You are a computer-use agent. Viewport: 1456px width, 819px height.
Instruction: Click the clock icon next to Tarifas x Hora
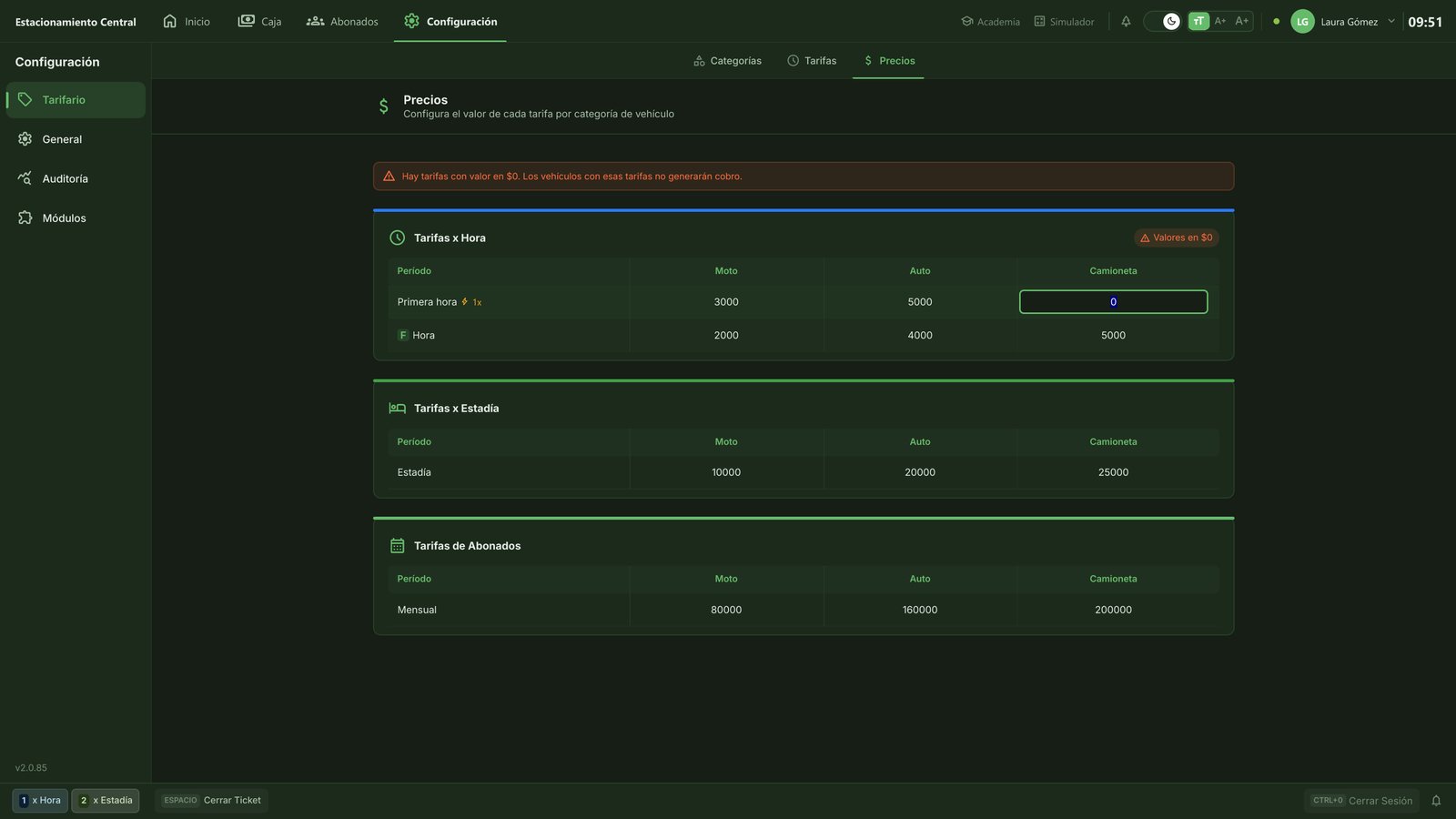[397, 238]
